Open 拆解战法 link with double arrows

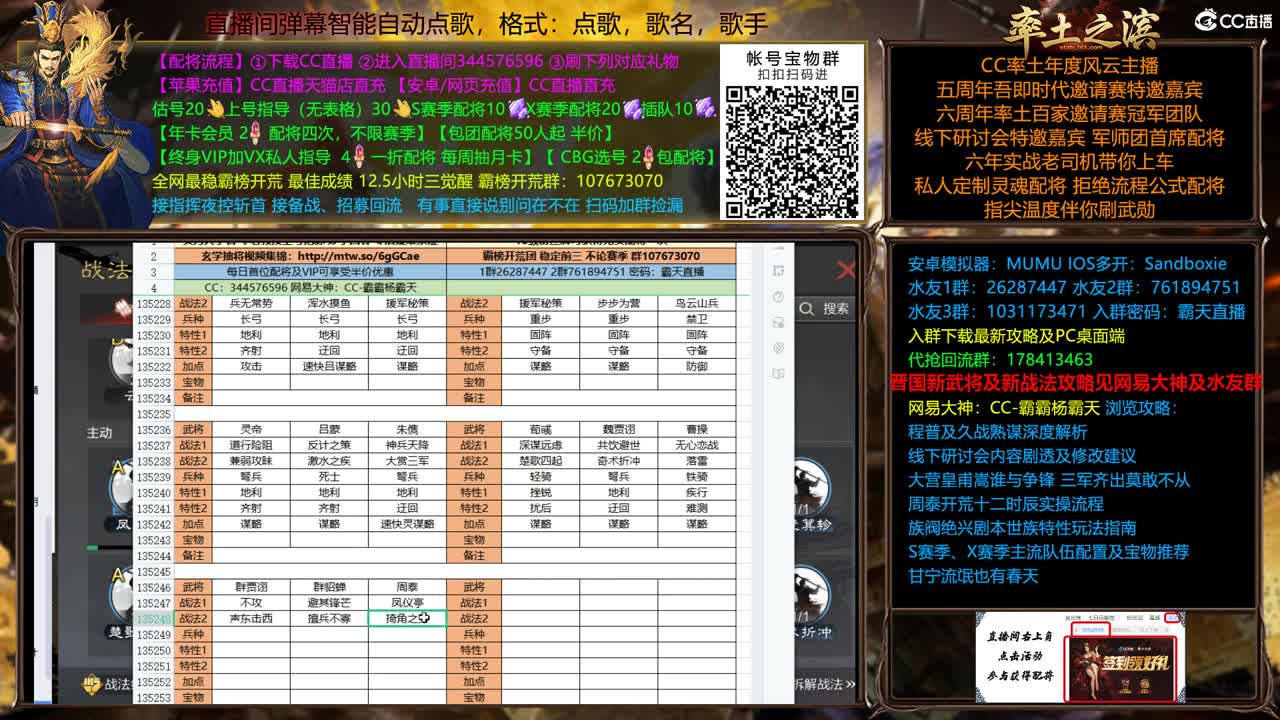[824, 684]
